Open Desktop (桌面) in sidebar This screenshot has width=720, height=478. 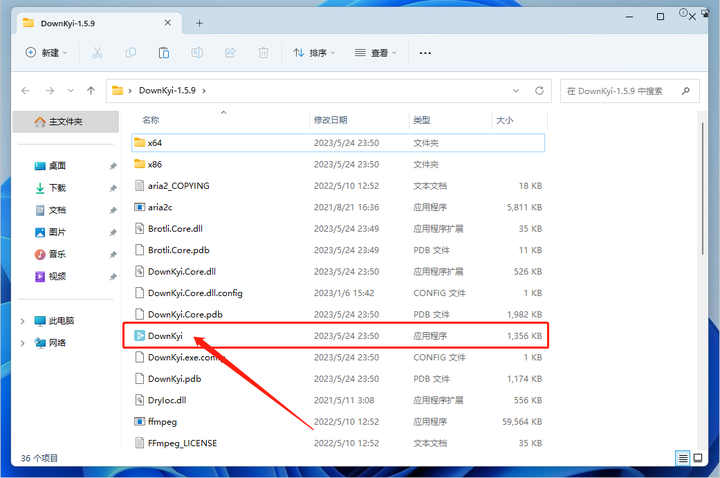(57, 166)
